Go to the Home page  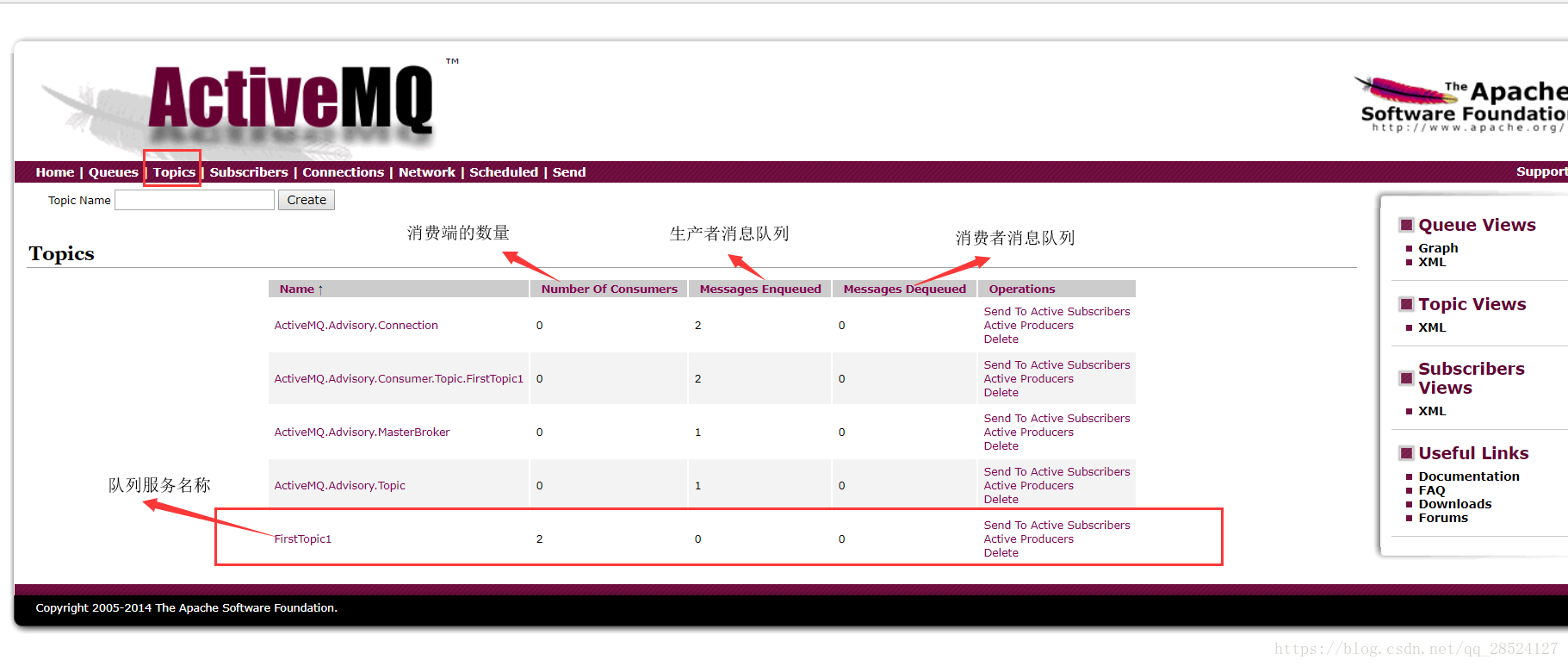[x=55, y=172]
